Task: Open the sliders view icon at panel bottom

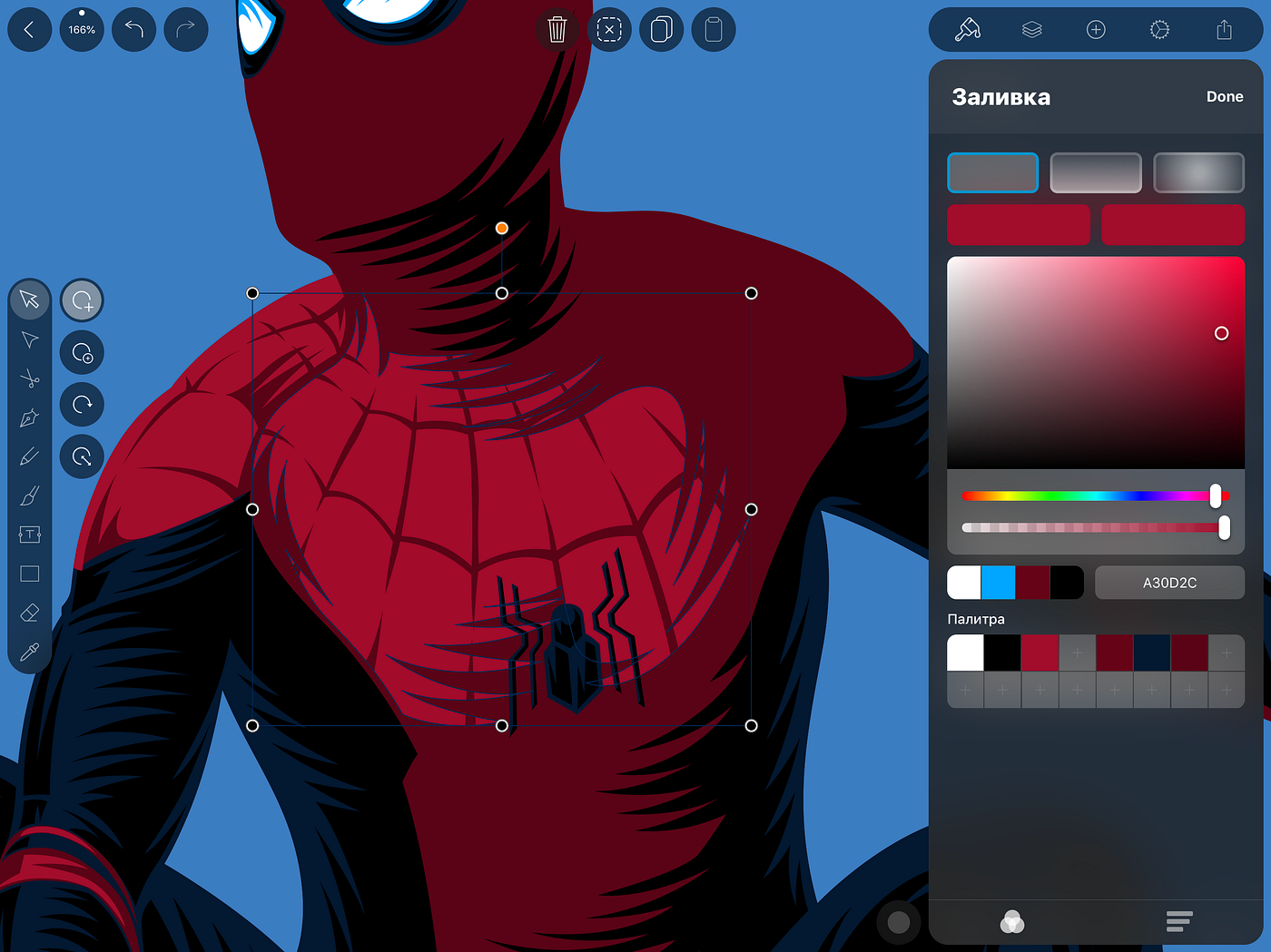Action: coord(1179,922)
